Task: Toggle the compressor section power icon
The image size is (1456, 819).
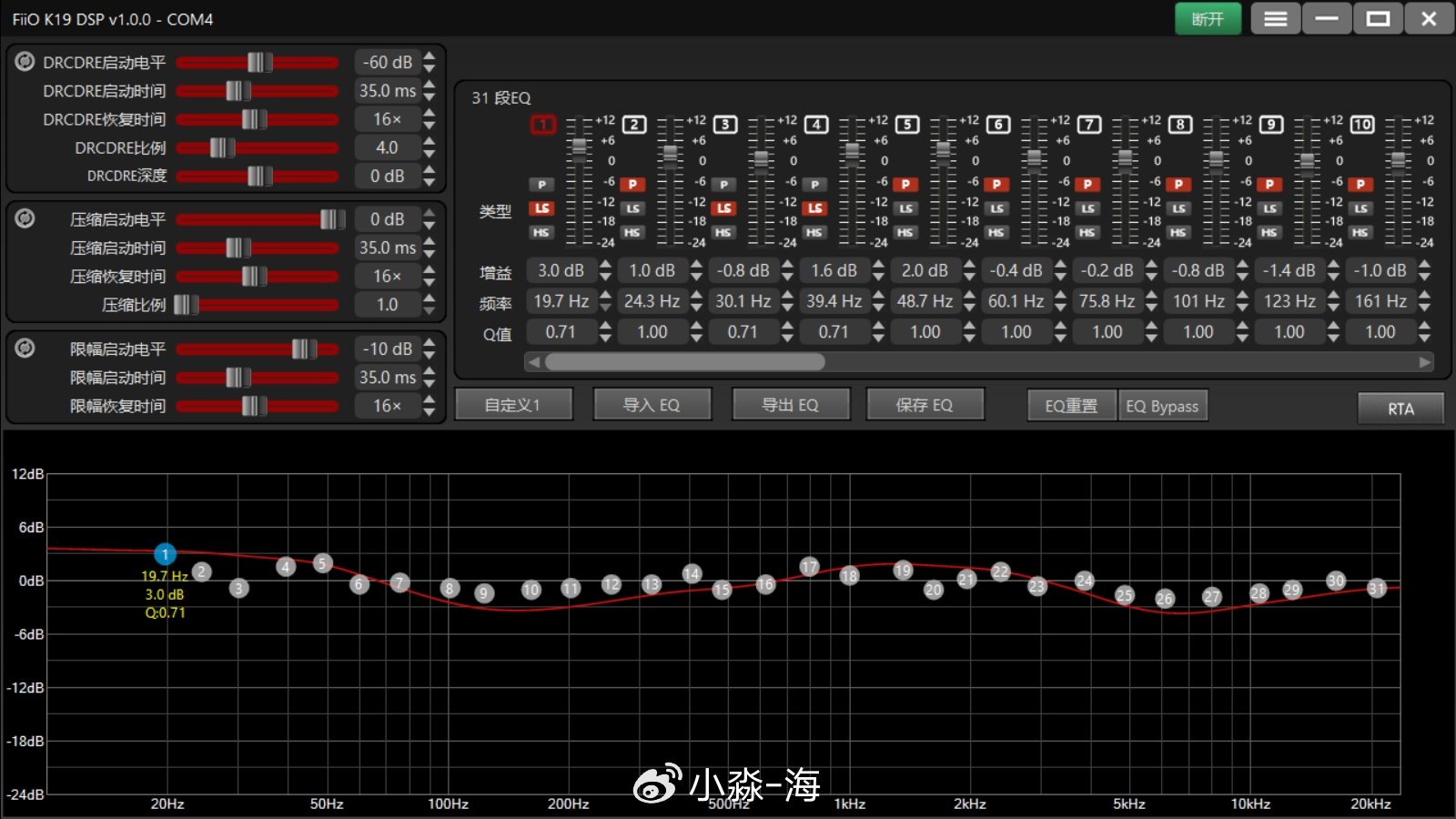Action: pos(25,218)
